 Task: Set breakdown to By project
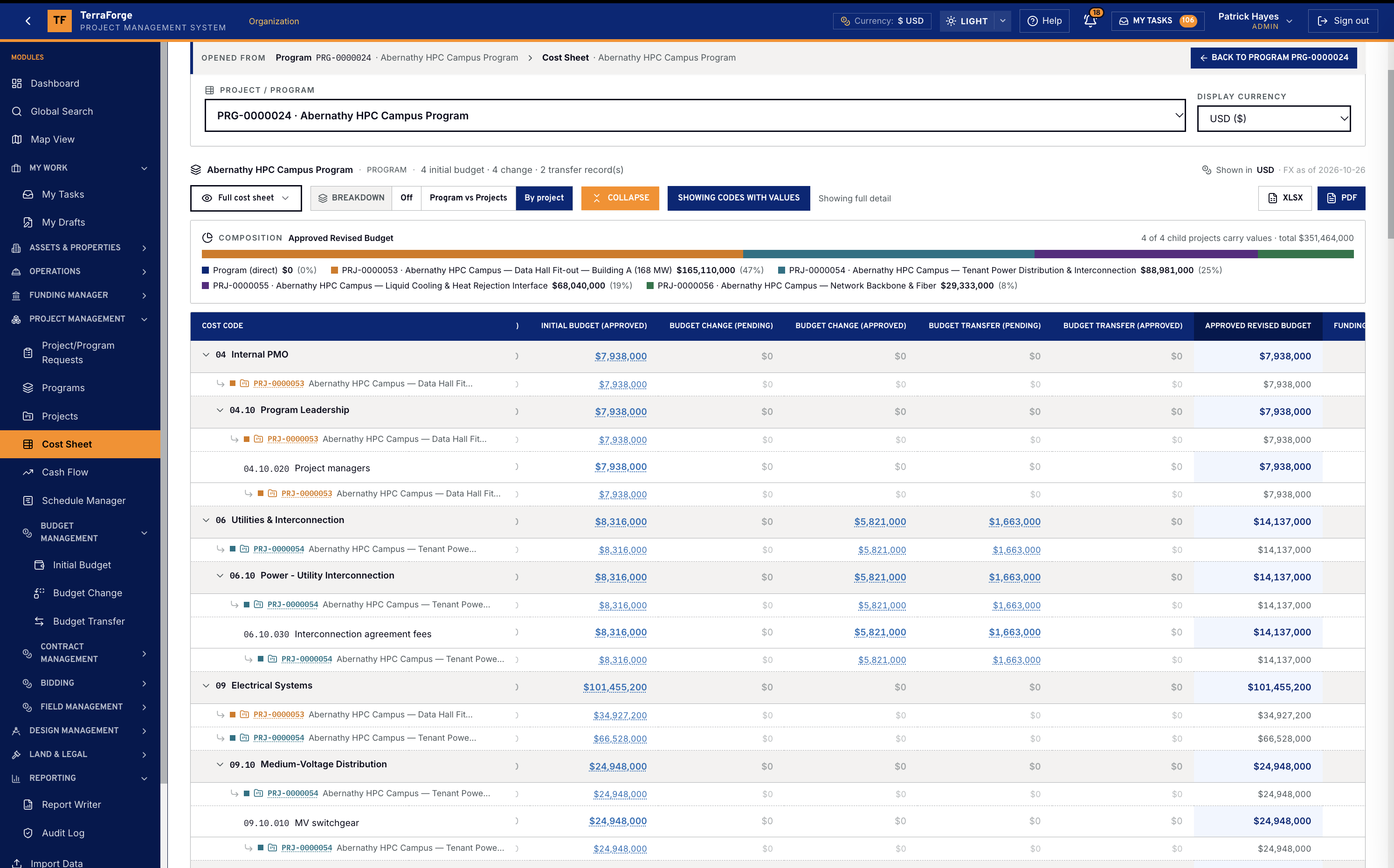click(544, 198)
